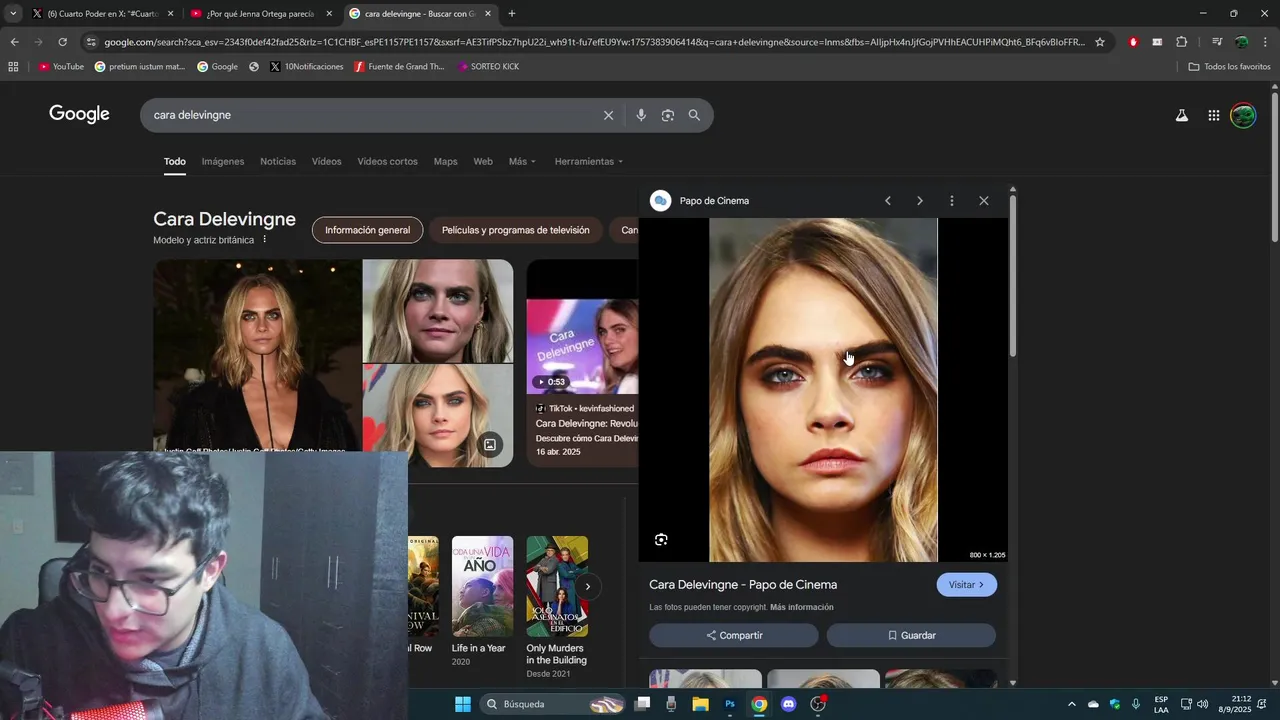Open the Life in a Year poster
Viewport: 1280px width, 720px height.
(x=482, y=586)
